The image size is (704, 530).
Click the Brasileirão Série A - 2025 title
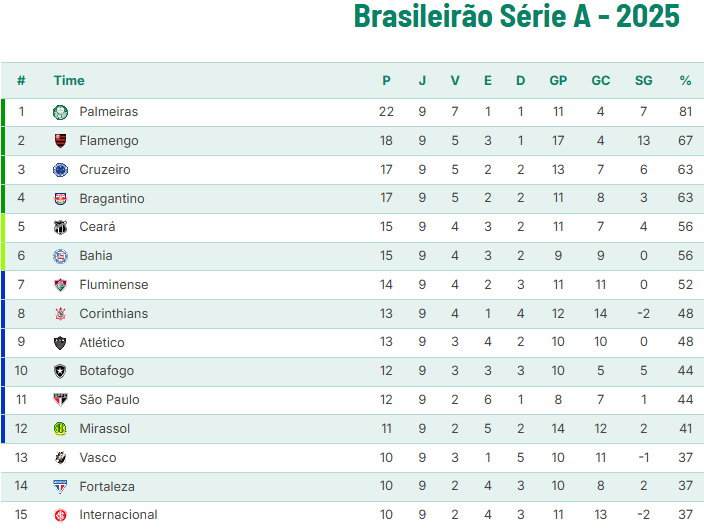tap(517, 17)
